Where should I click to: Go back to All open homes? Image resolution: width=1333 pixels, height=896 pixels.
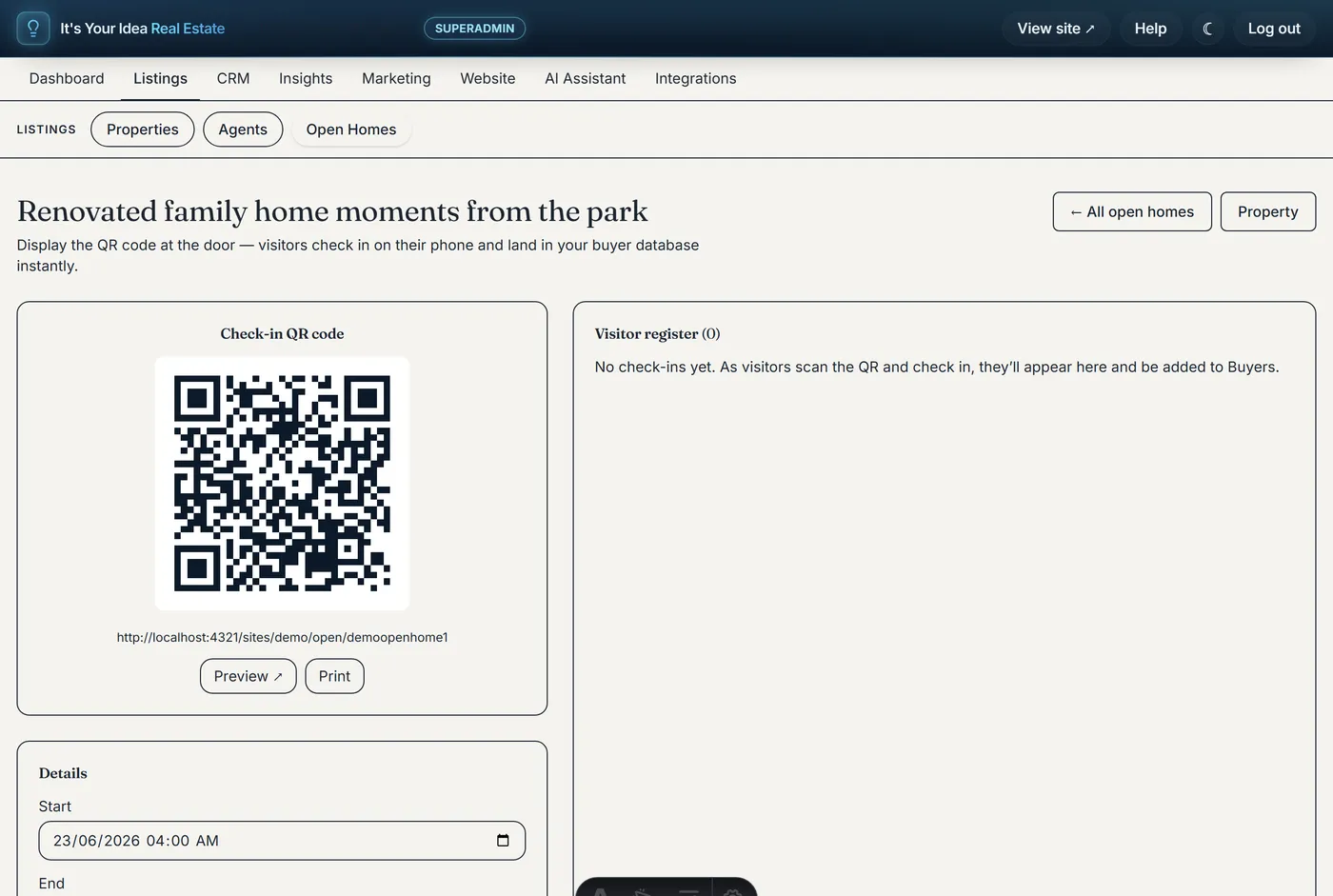[1132, 211]
